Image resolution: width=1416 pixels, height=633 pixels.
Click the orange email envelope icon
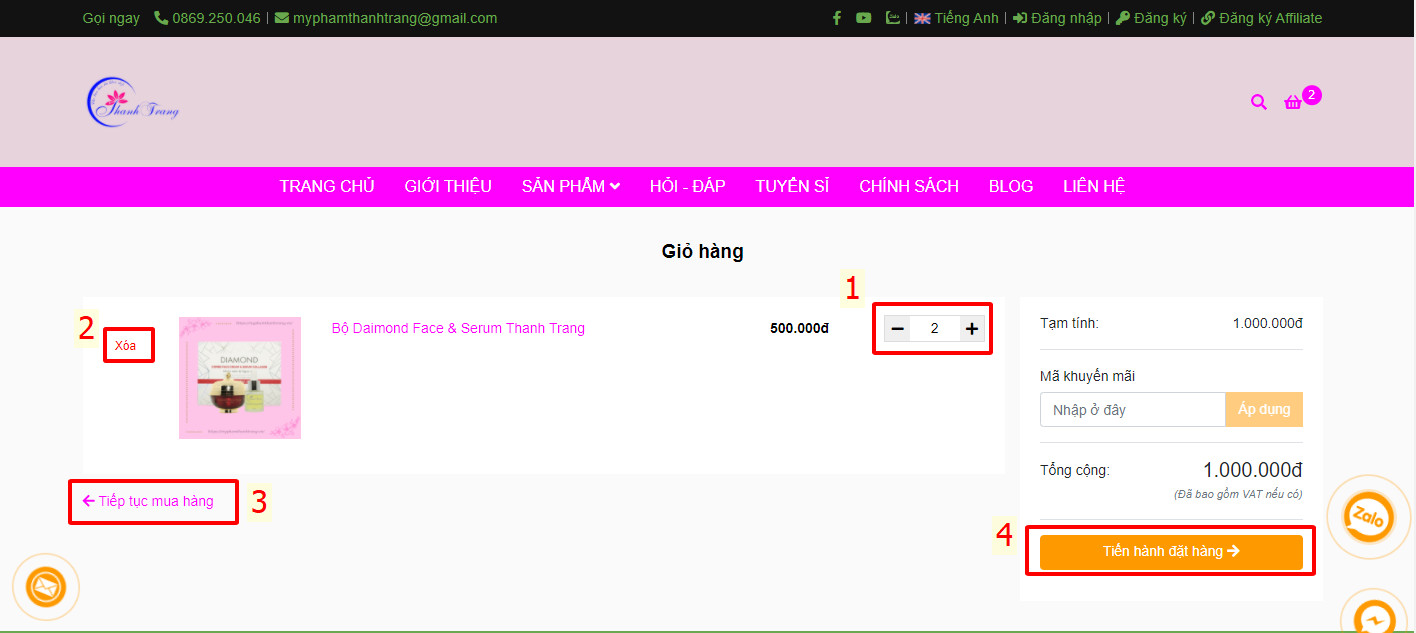tap(45, 587)
